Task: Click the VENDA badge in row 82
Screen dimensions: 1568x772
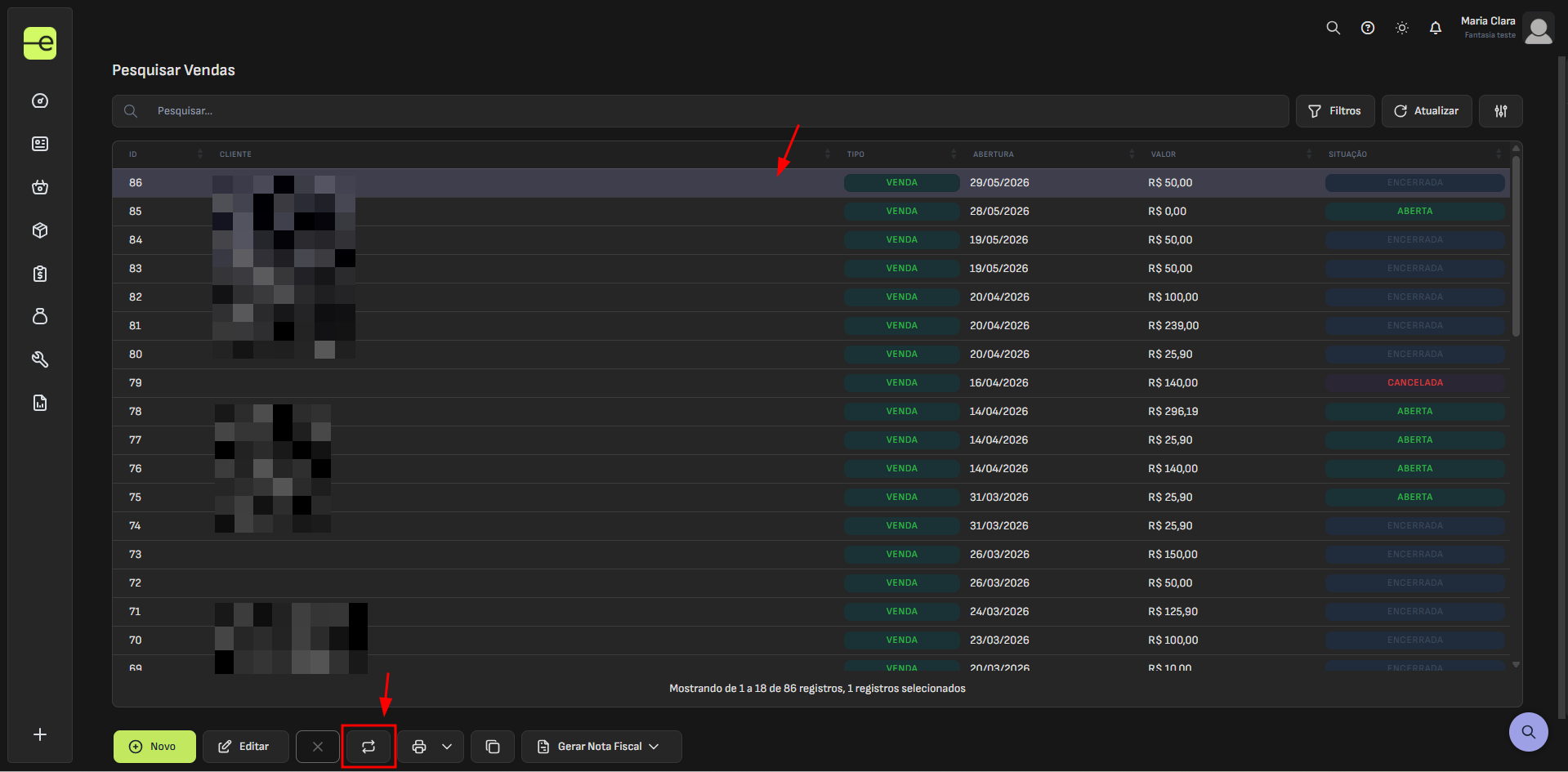Action: [902, 297]
